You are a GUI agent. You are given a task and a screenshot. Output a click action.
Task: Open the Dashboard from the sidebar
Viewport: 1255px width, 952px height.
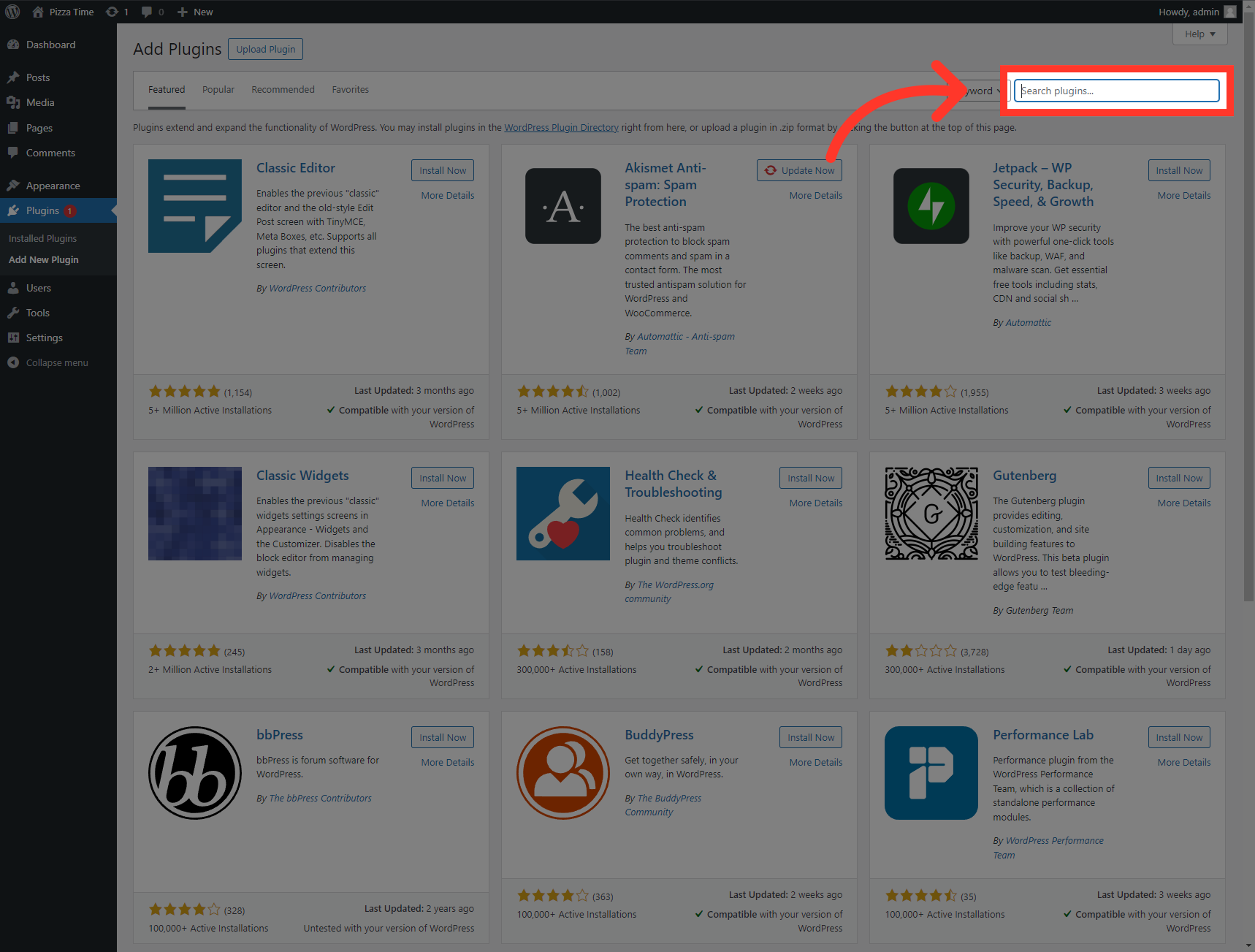point(50,44)
